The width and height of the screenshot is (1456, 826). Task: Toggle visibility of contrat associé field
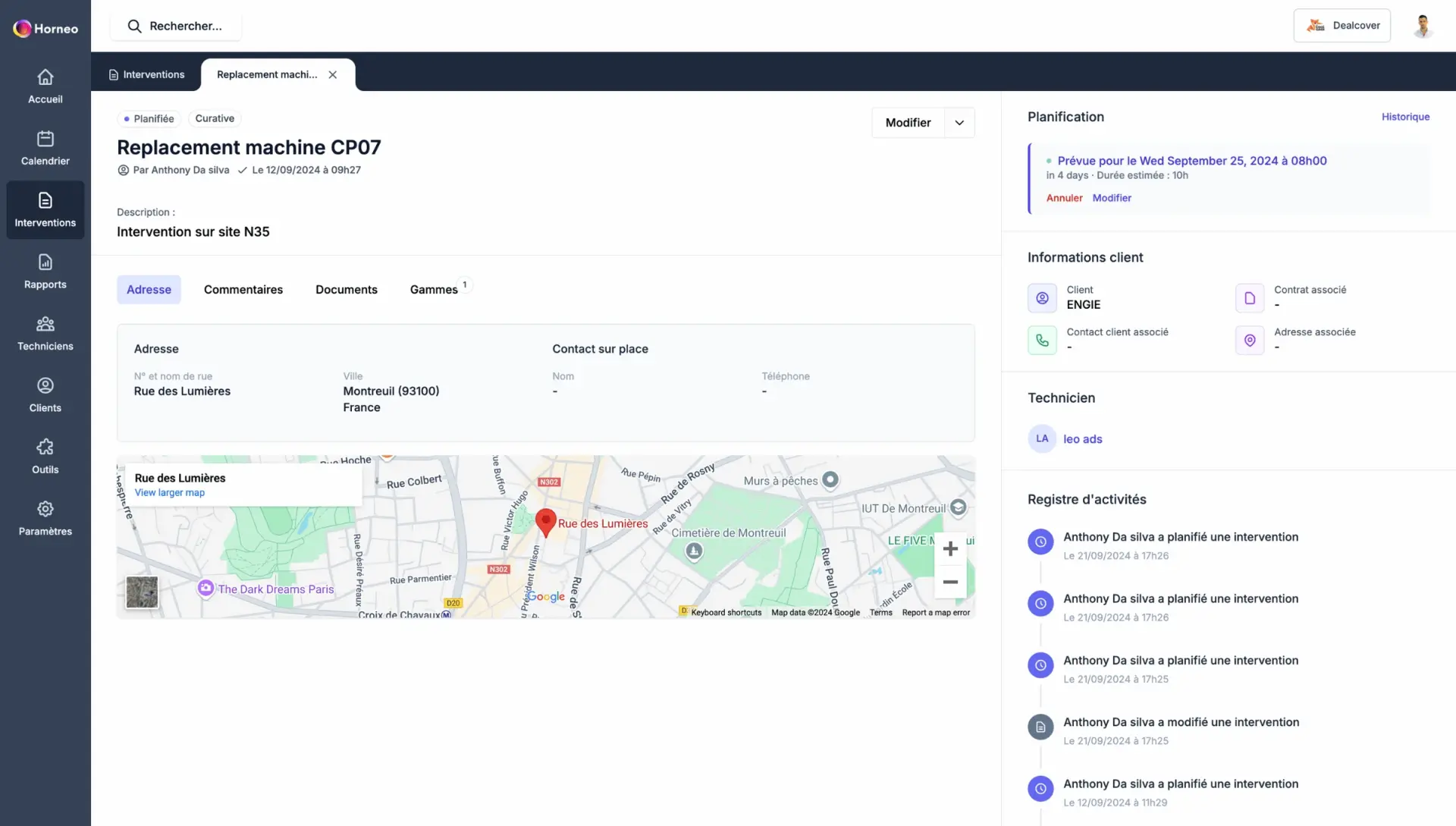1250,297
